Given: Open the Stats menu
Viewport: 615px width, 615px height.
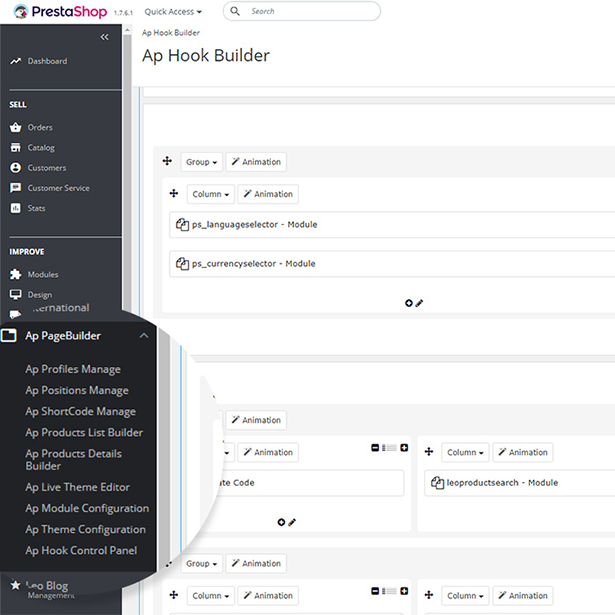Looking at the screenshot, I should (36, 208).
